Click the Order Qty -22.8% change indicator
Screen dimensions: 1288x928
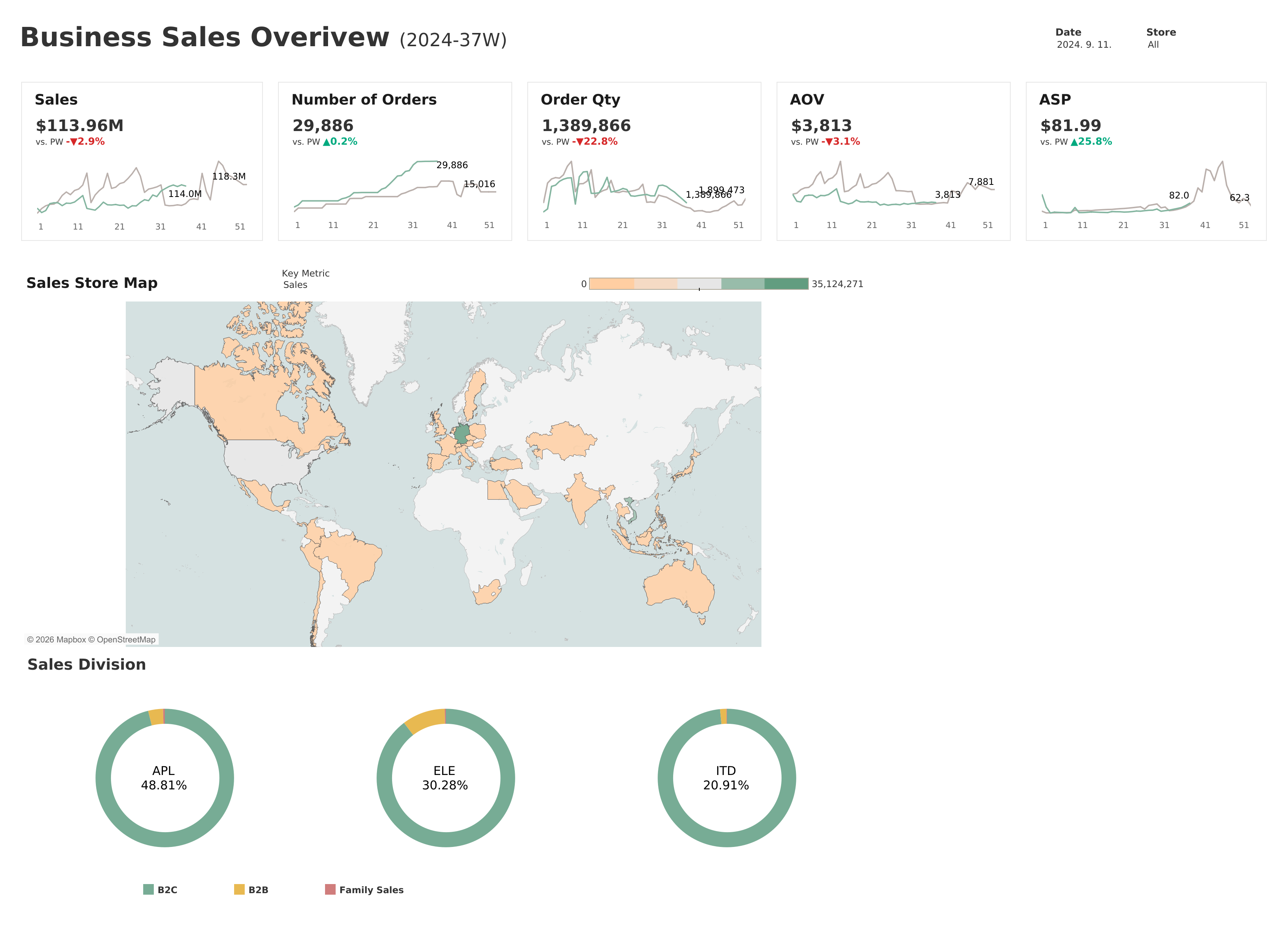pos(595,141)
